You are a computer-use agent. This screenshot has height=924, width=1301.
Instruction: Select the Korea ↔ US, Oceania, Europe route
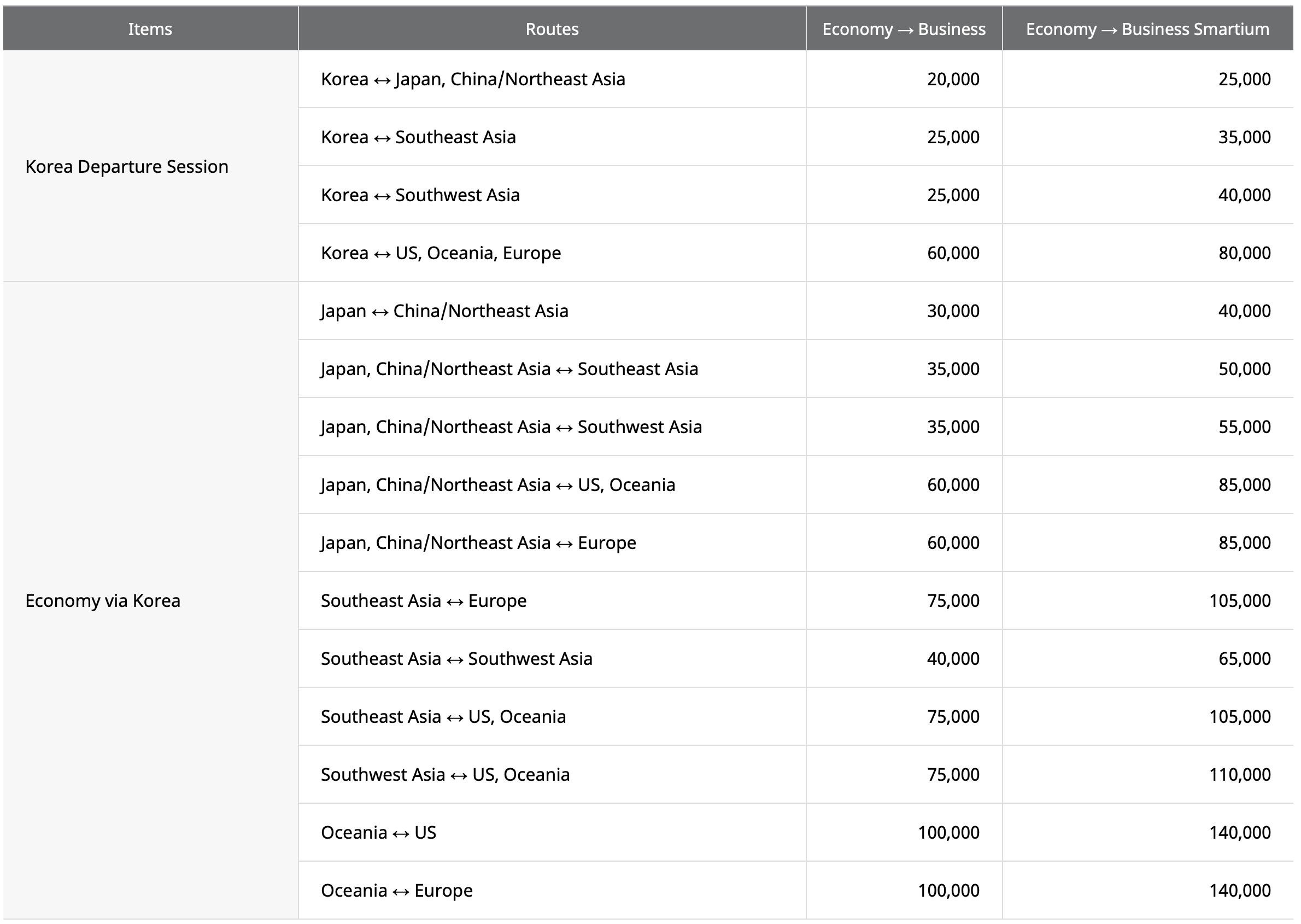pos(441,252)
